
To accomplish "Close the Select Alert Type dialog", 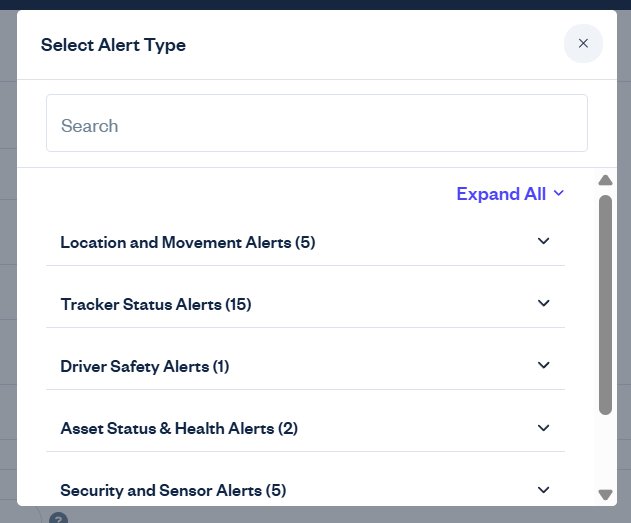I will point(583,43).
